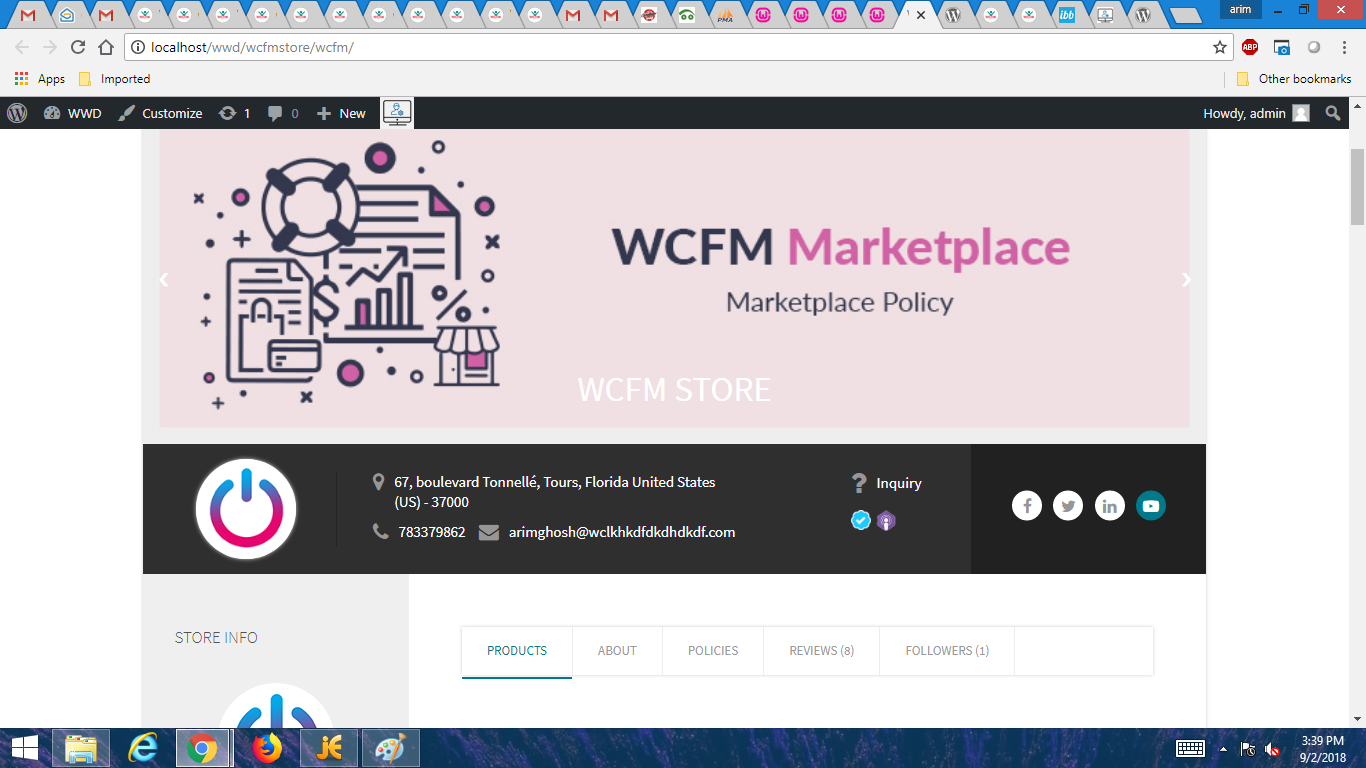Open the WordPress logo menu in admin bar

tap(17, 113)
